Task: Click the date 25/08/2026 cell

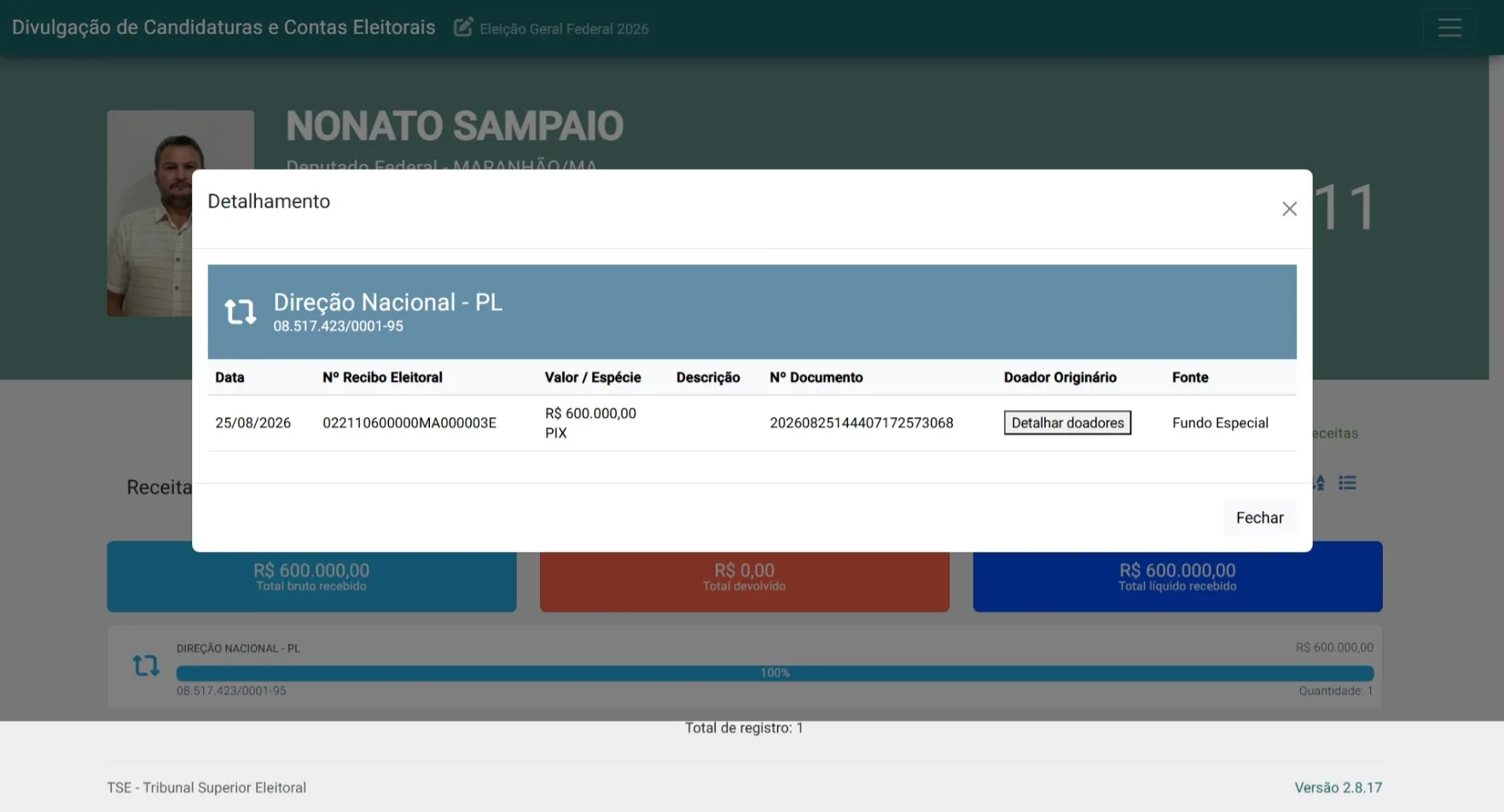Action: pyautogui.click(x=253, y=423)
